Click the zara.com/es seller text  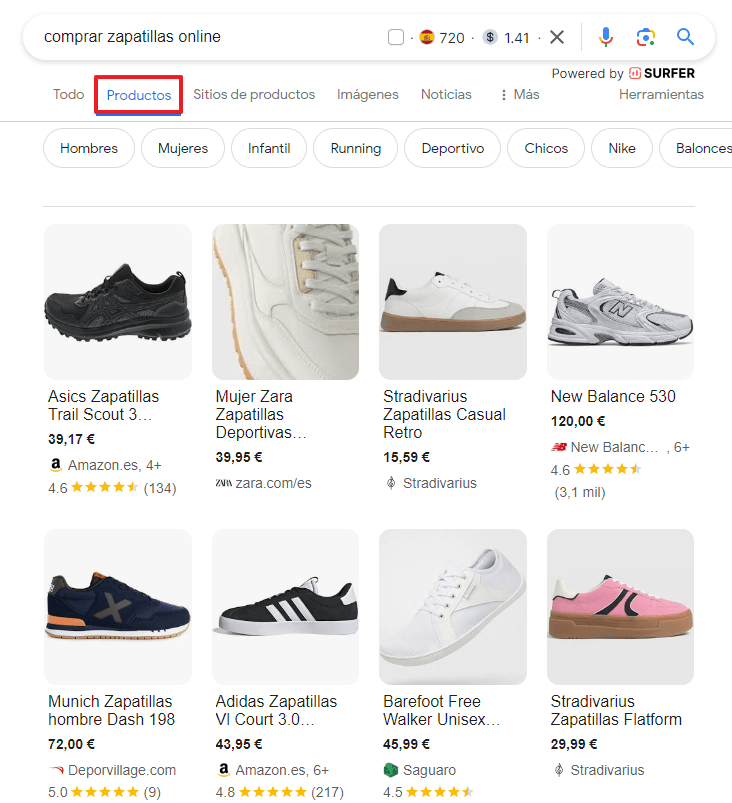click(x=274, y=483)
